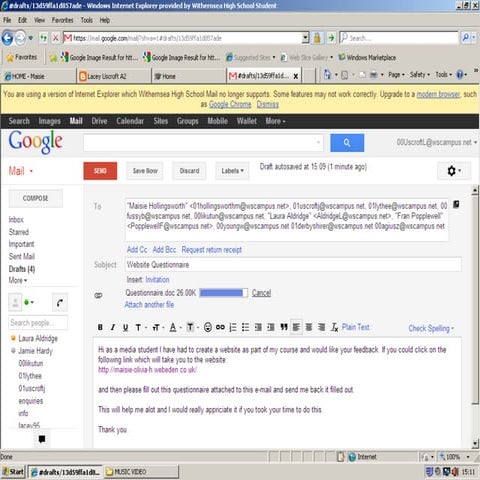Viewport: 480px width, 480px height.
Task: Switch to the Lacey Uscroft A2 tab
Action: [x=113, y=76]
